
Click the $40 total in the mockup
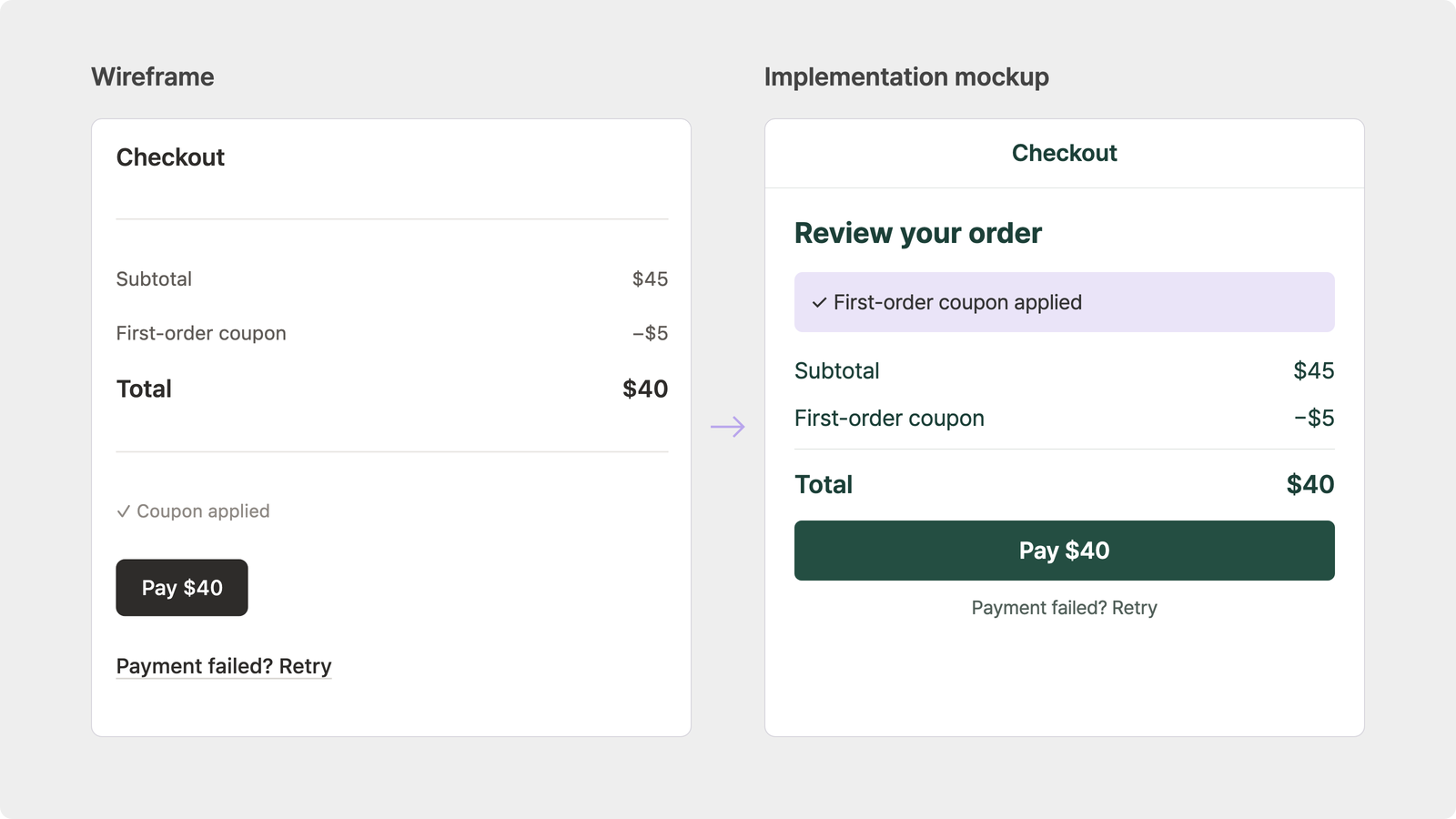point(1310,484)
